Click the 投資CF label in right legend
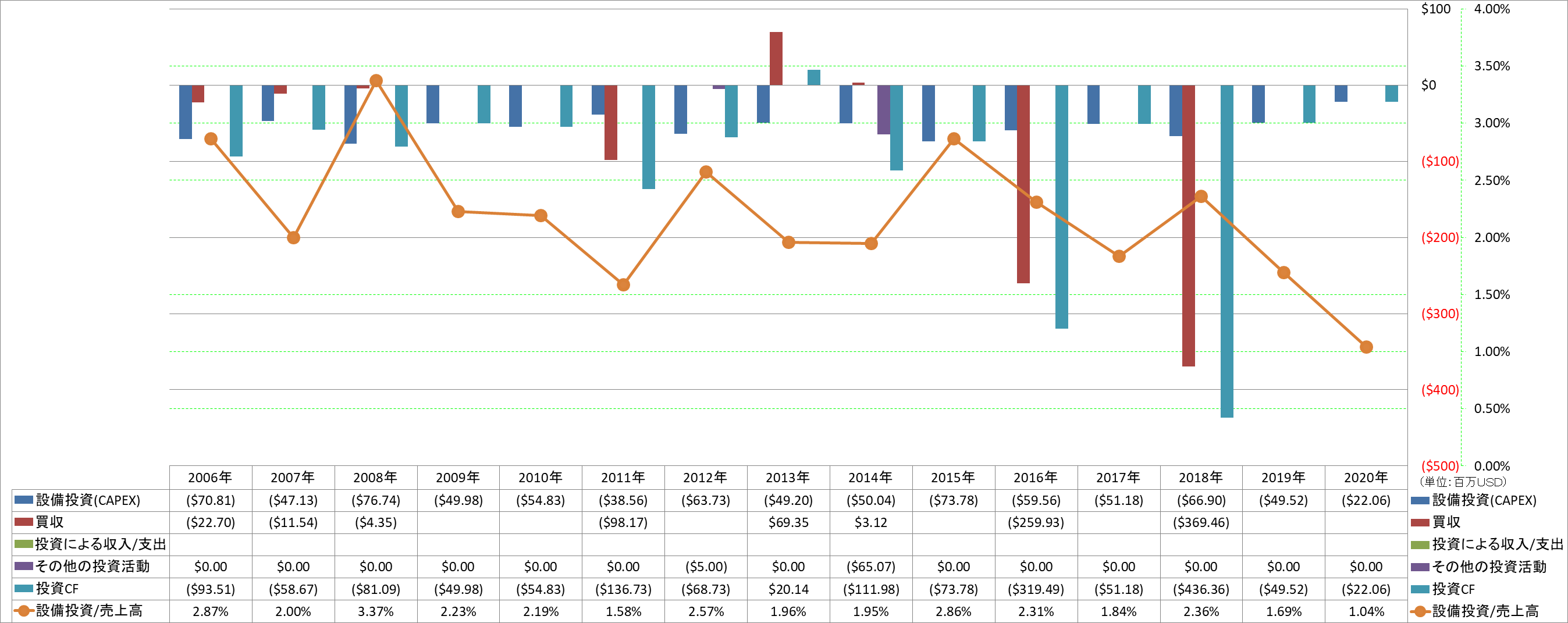 (1453, 589)
